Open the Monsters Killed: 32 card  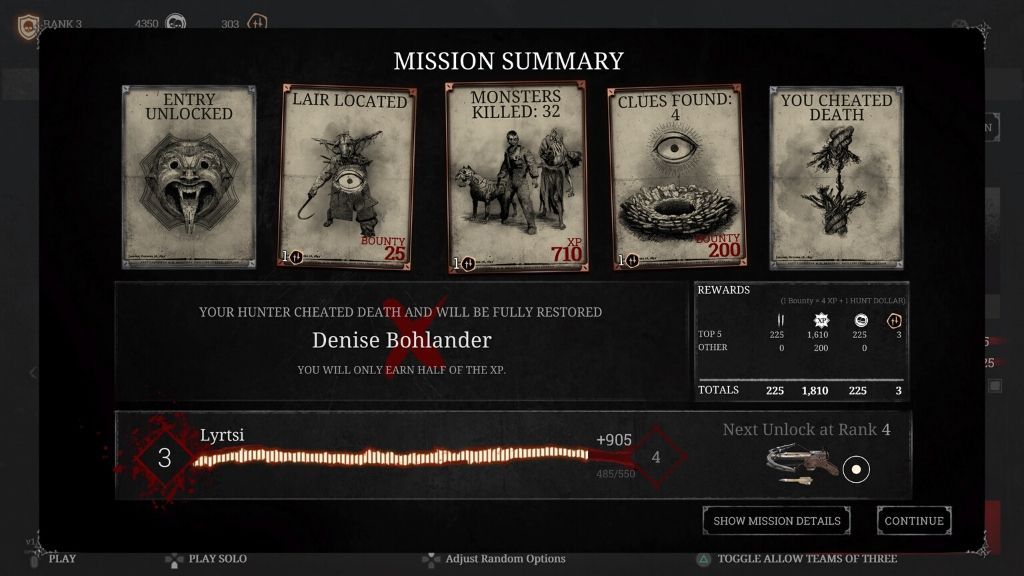[516, 176]
